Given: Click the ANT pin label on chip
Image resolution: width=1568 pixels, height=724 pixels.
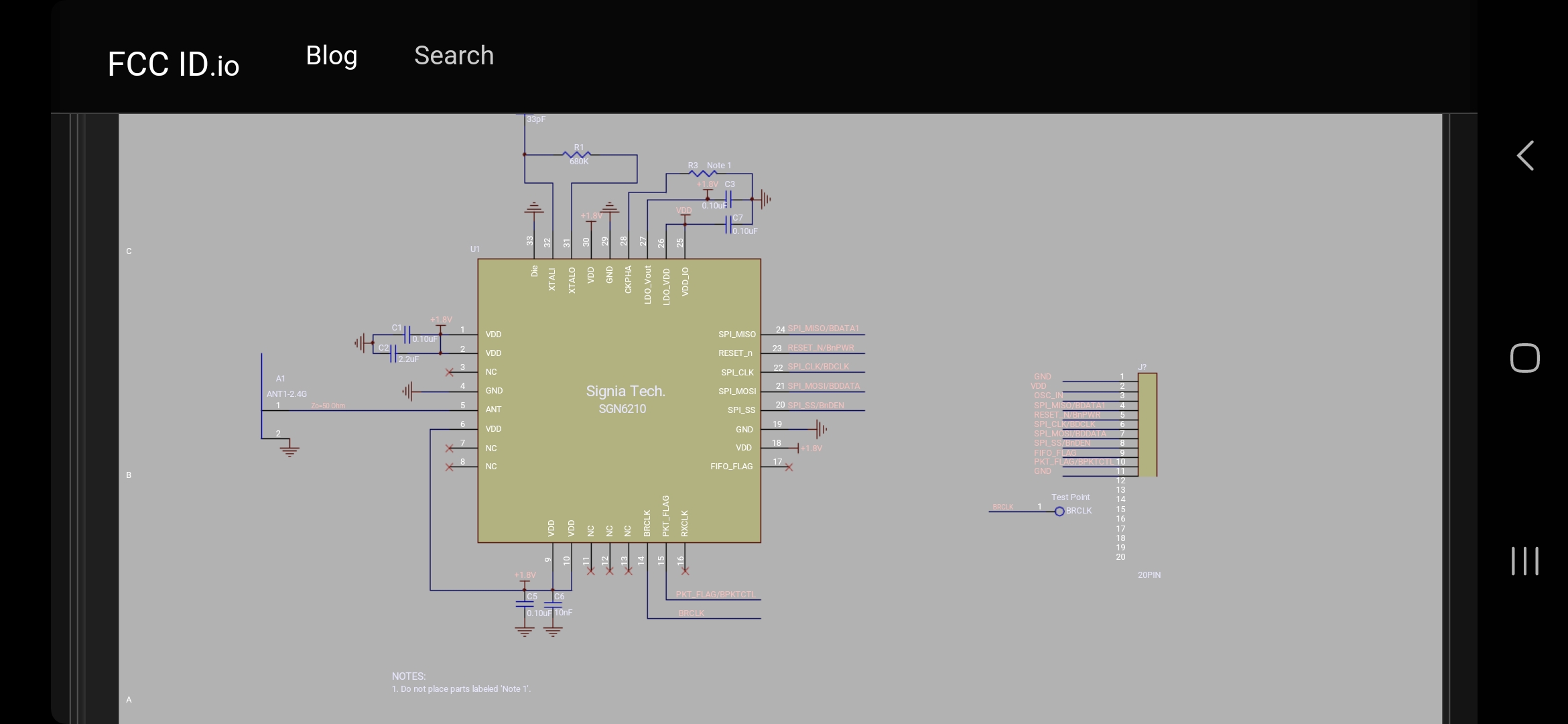Looking at the screenshot, I should pos(493,410).
